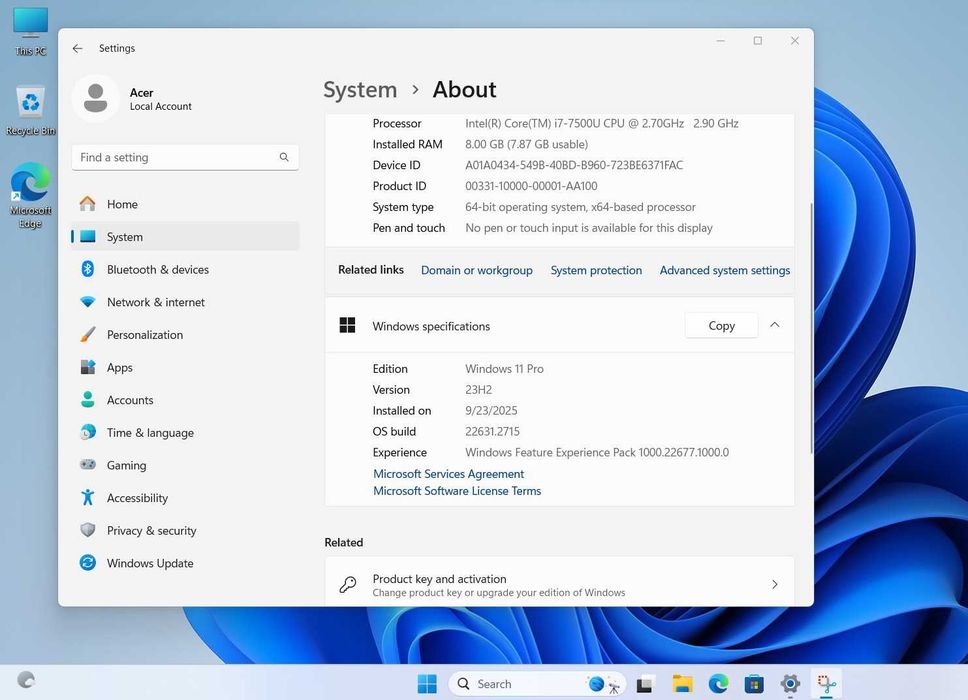Click the Network wifi icon in sidebar
Screen dimensions: 968x700
pos(88,302)
